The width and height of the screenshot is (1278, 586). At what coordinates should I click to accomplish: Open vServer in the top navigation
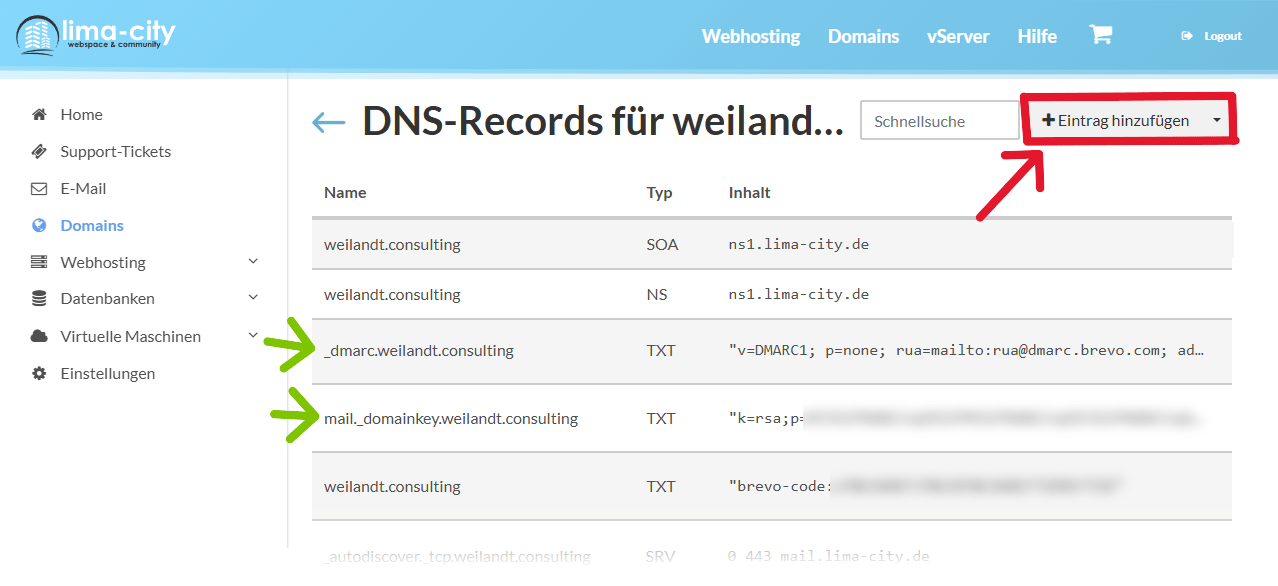958,36
